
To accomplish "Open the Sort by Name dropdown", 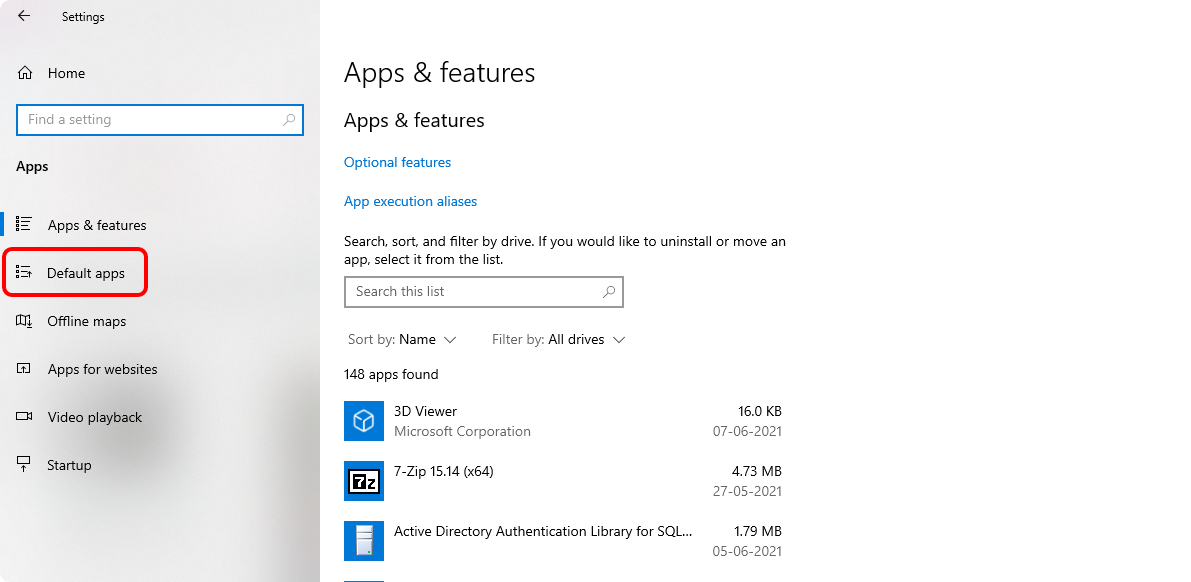I will (402, 340).
